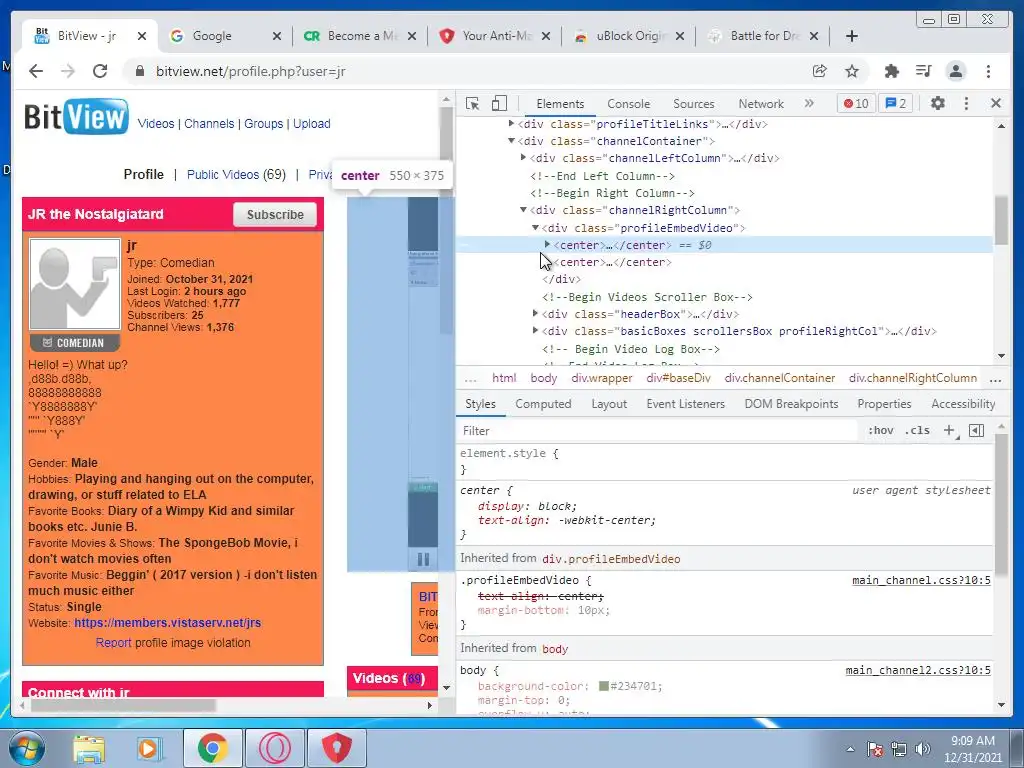Bookmark this page with the star
This screenshot has width=1024, height=768.
[852, 71]
